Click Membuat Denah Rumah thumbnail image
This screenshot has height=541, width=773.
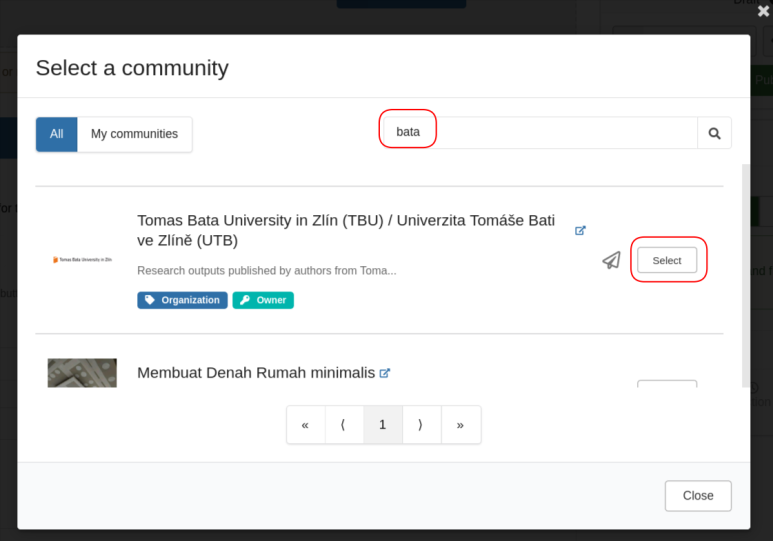click(82, 373)
